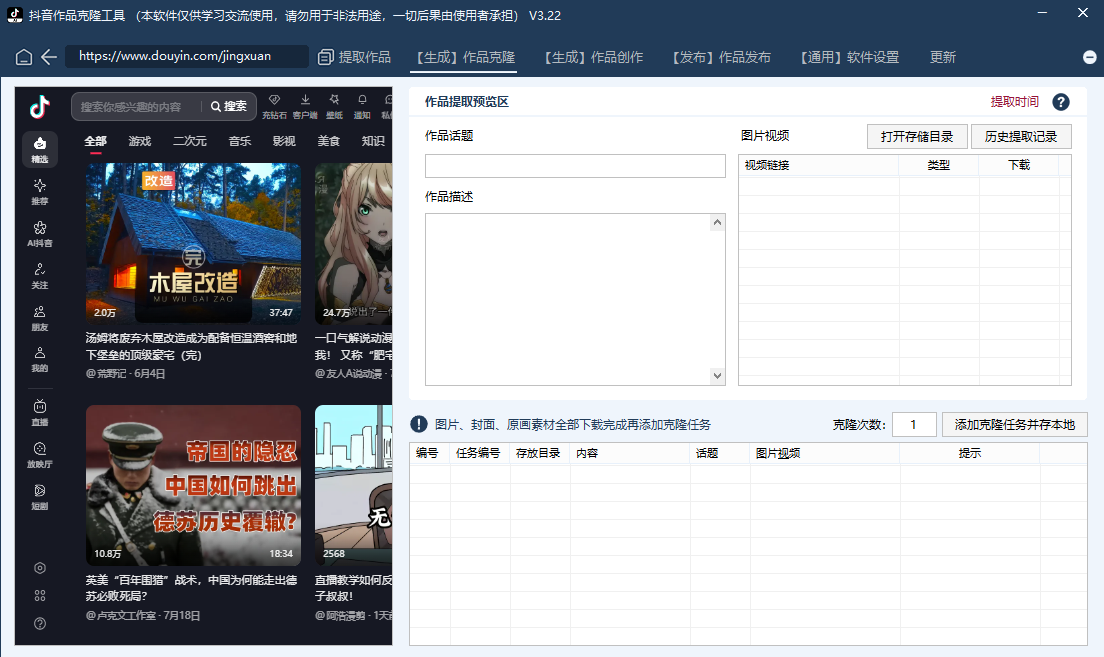Click the help question mark beside 提取时间
The height and width of the screenshot is (657, 1104).
(1061, 102)
